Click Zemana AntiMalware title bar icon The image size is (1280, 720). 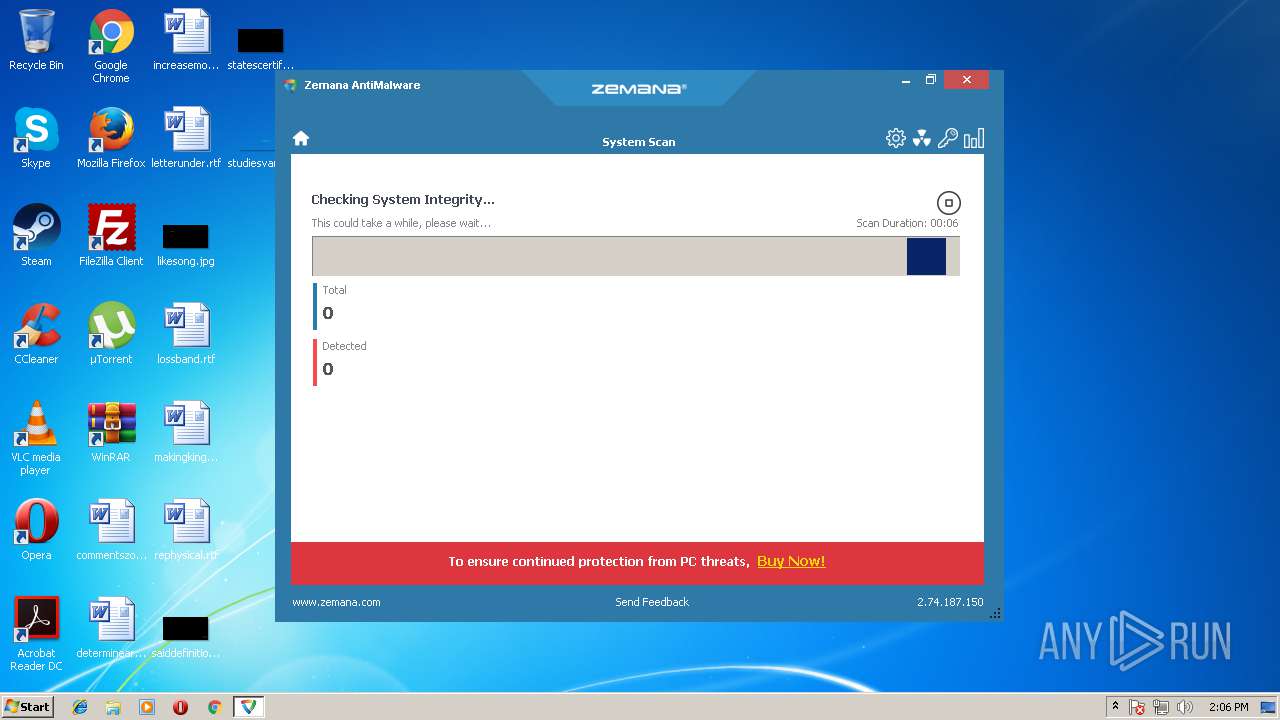[x=290, y=85]
